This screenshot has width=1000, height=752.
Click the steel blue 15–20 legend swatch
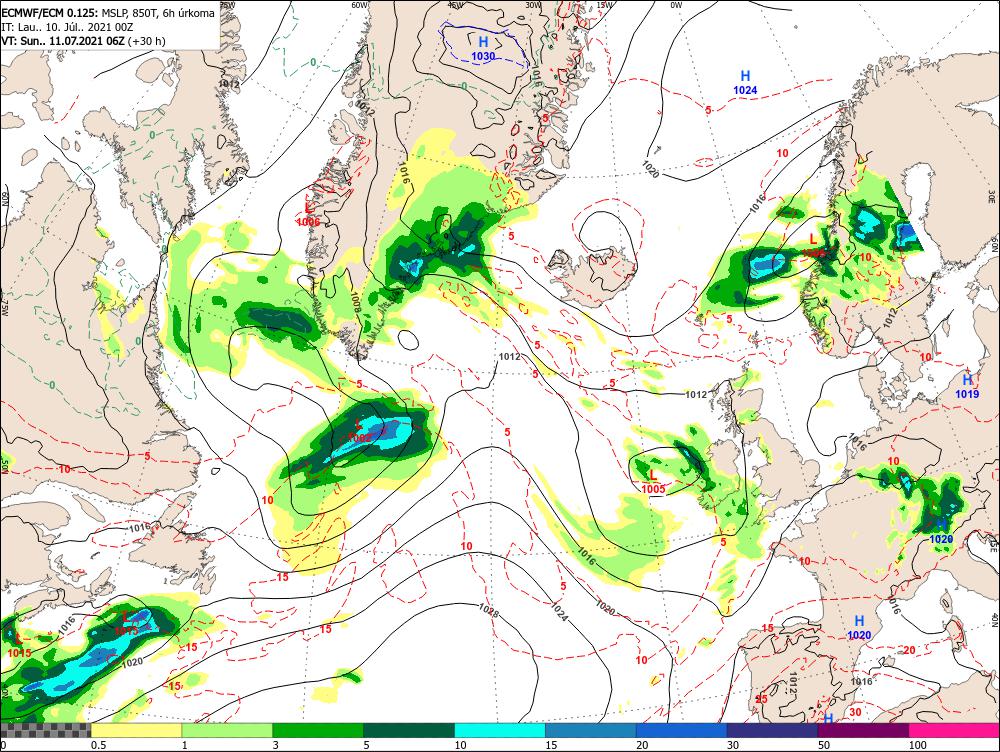click(x=591, y=730)
